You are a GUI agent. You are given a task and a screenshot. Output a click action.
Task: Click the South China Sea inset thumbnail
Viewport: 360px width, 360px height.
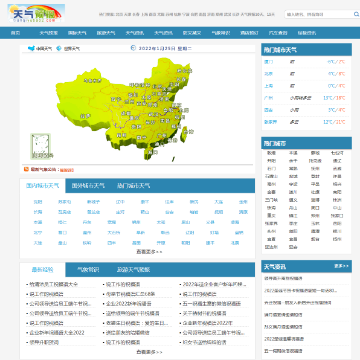pos(41,146)
